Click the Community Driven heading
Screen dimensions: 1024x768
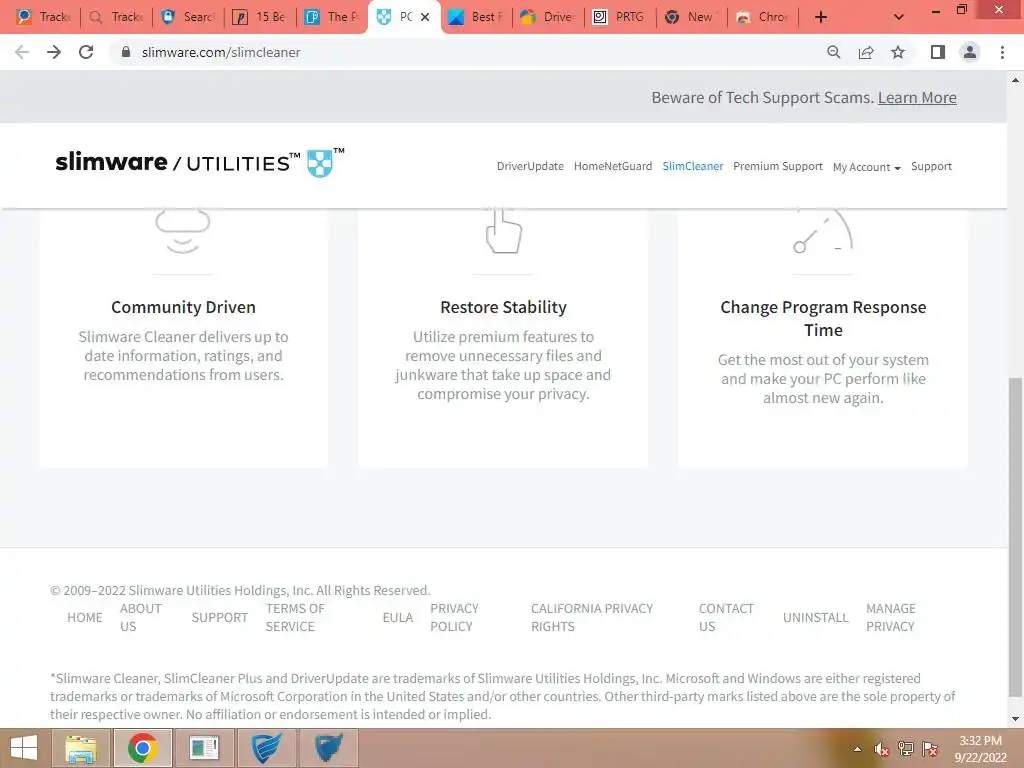coord(183,307)
